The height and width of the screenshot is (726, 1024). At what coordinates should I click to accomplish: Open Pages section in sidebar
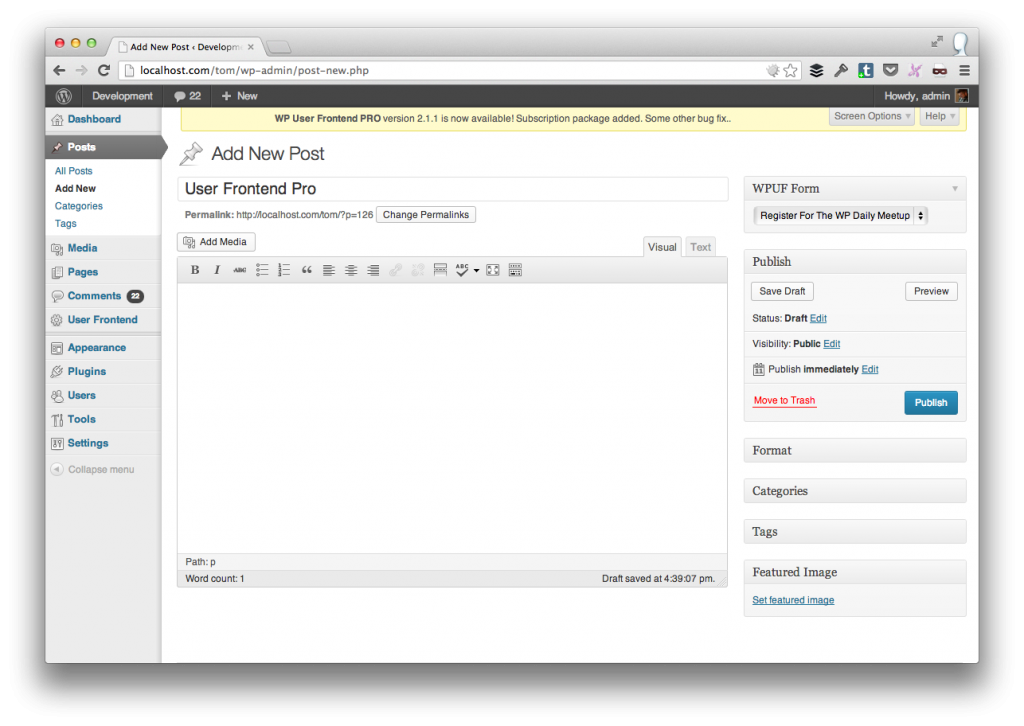(83, 272)
